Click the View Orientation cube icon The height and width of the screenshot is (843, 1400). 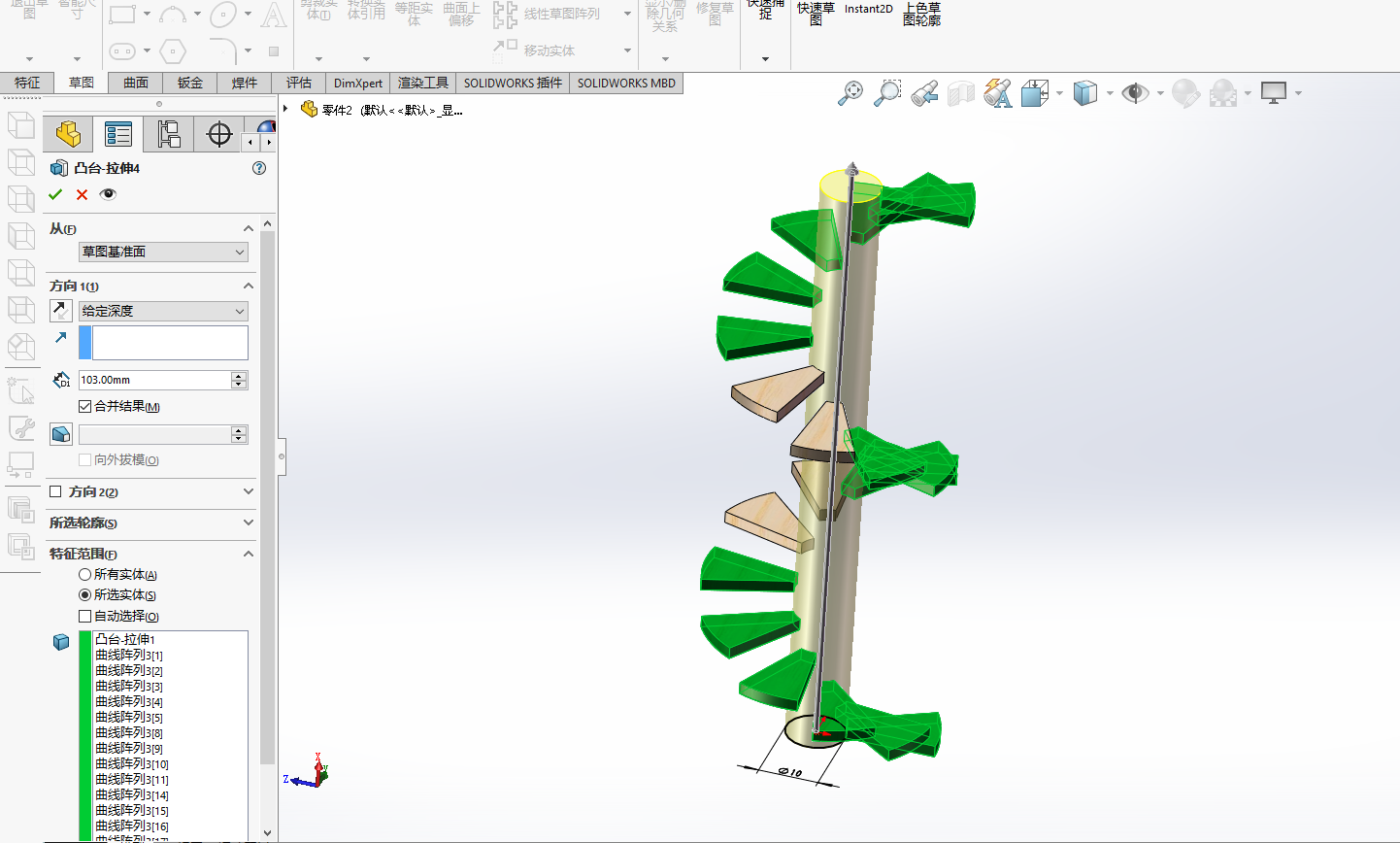[1035, 93]
